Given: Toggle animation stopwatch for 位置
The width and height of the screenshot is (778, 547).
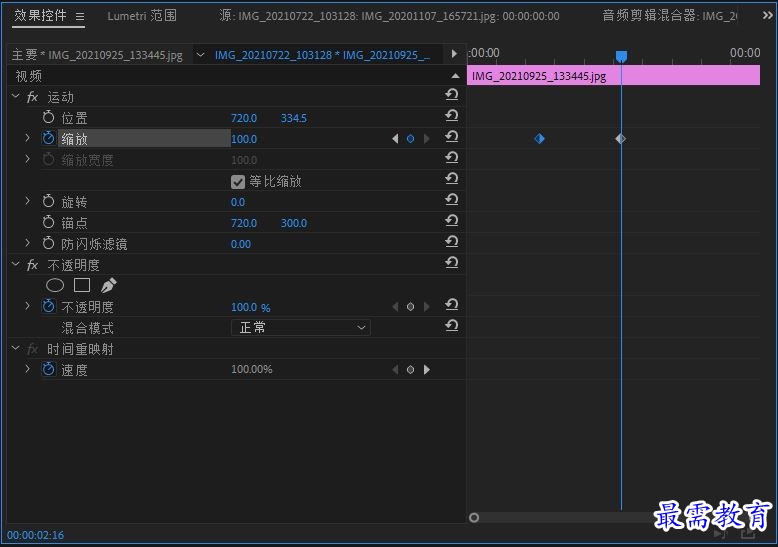Looking at the screenshot, I should [x=48, y=118].
